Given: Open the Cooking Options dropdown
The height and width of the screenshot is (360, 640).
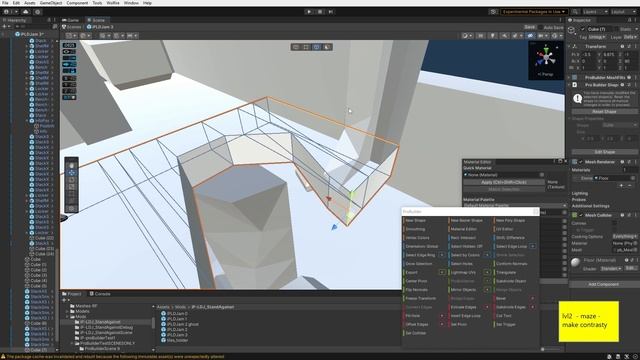Looking at the screenshot, I should pyautogui.click(x=624, y=237).
